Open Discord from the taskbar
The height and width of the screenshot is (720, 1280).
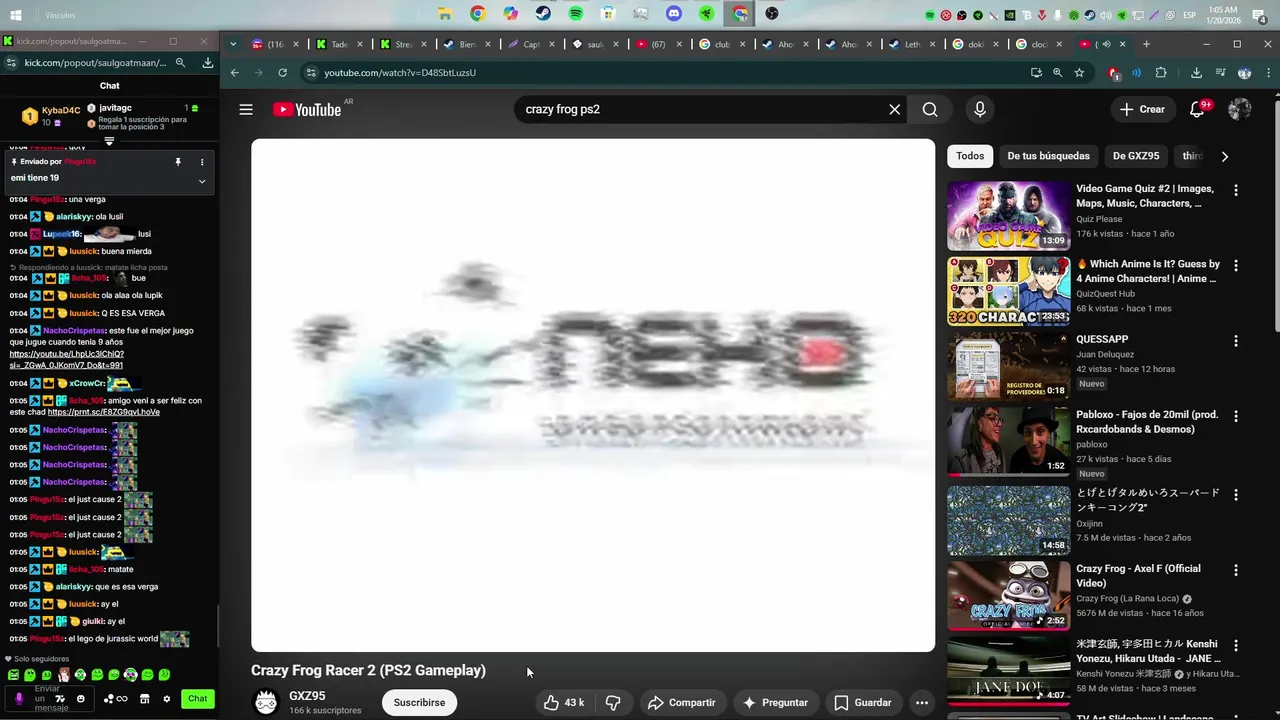674,14
